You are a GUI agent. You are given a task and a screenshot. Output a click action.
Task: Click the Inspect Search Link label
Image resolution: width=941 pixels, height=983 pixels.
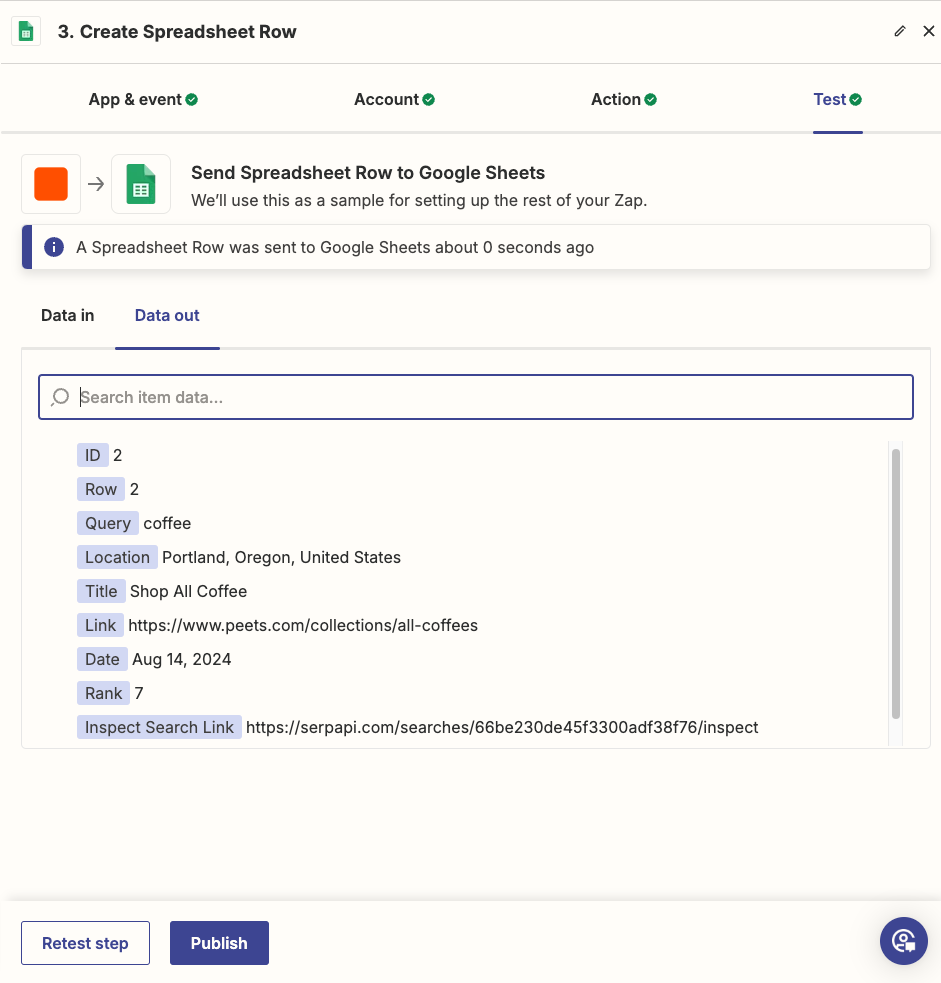[159, 727]
